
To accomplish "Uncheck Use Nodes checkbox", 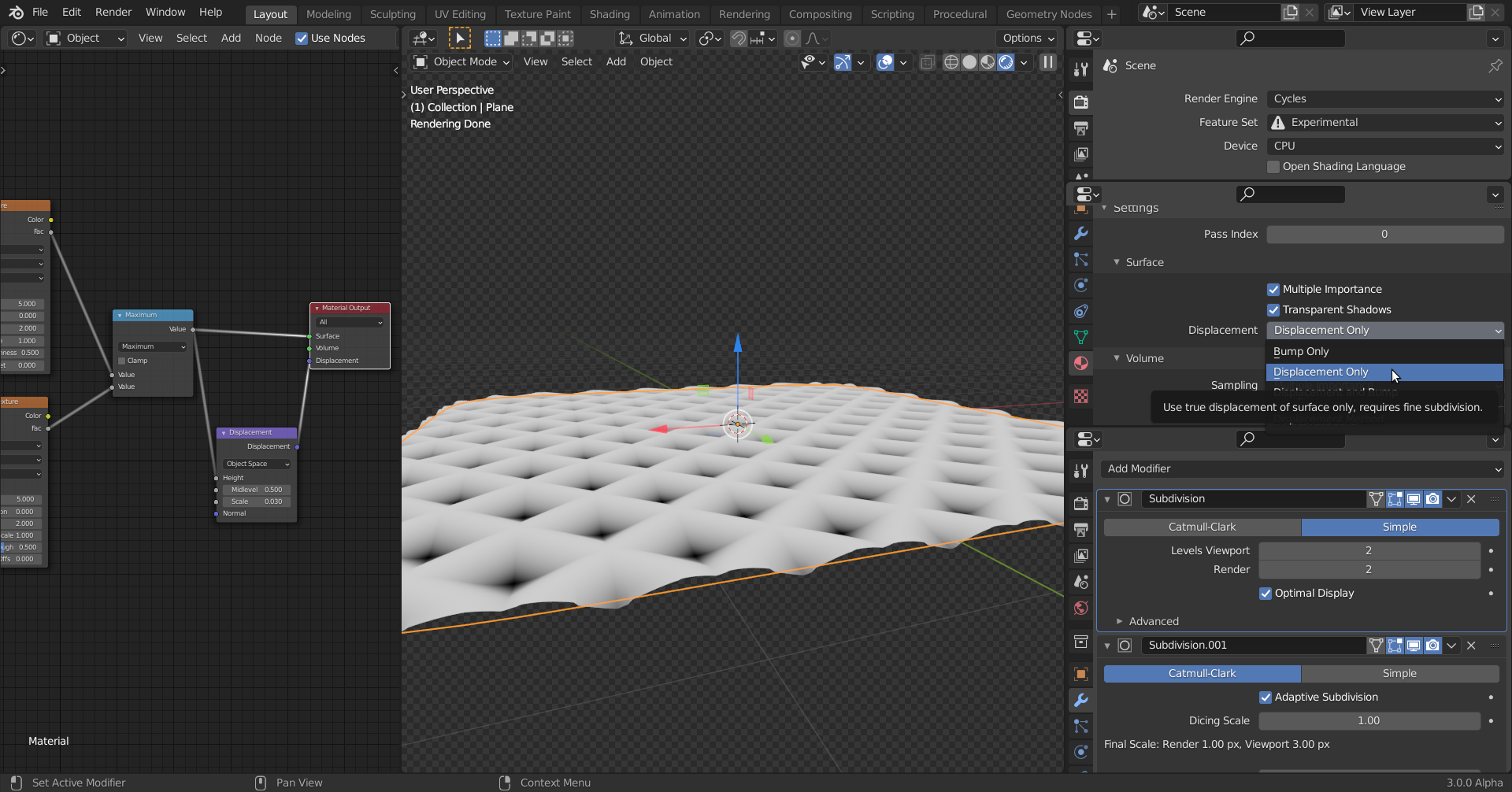I will [x=302, y=39].
